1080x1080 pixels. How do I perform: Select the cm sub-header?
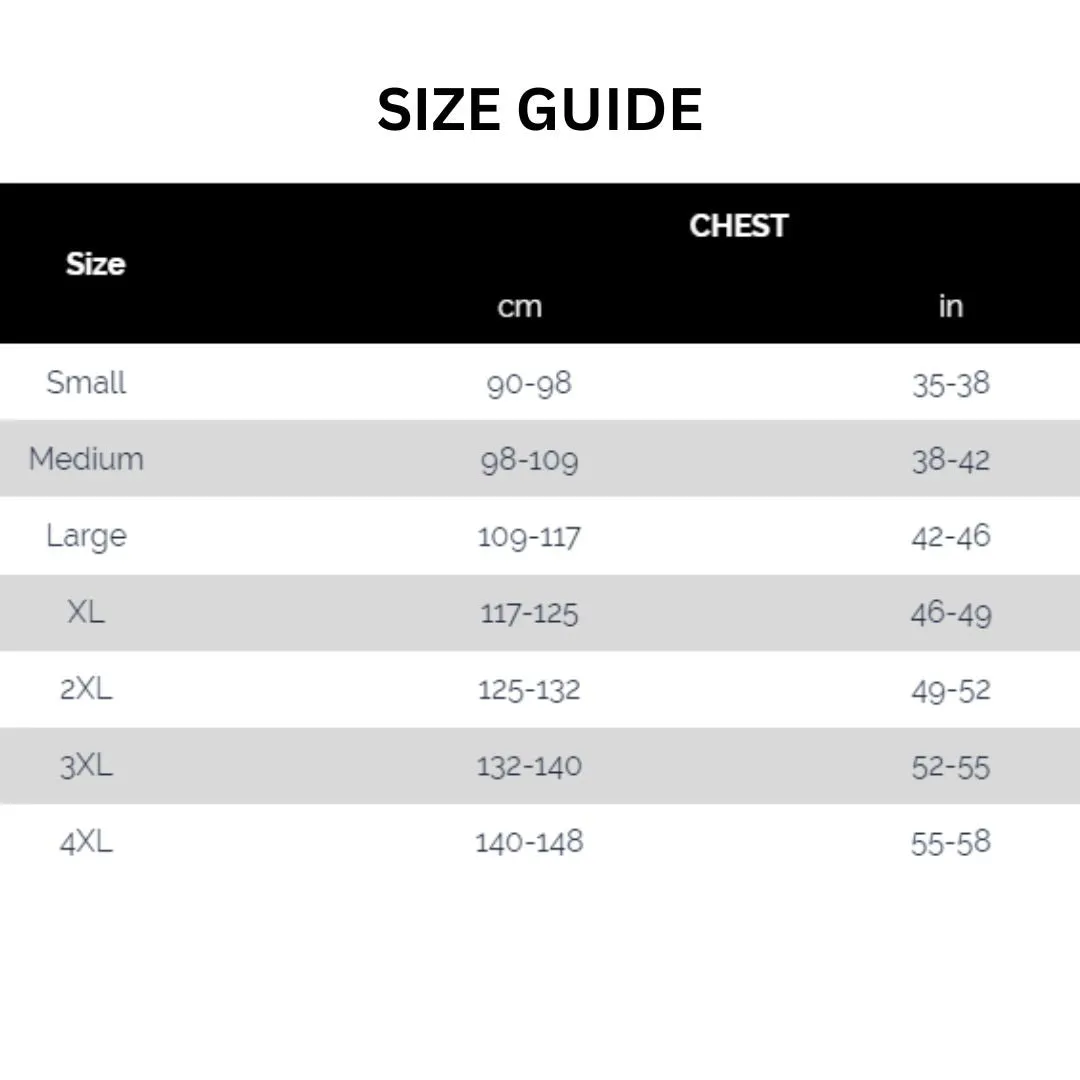tap(520, 307)
